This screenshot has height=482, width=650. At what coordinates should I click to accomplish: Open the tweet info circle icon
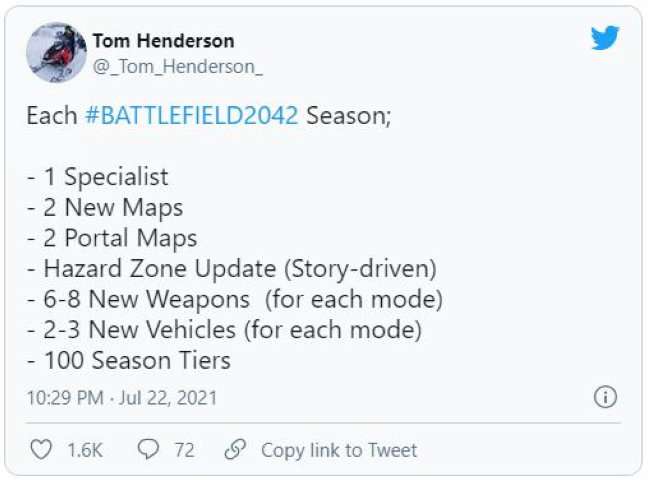coord(605,397)
